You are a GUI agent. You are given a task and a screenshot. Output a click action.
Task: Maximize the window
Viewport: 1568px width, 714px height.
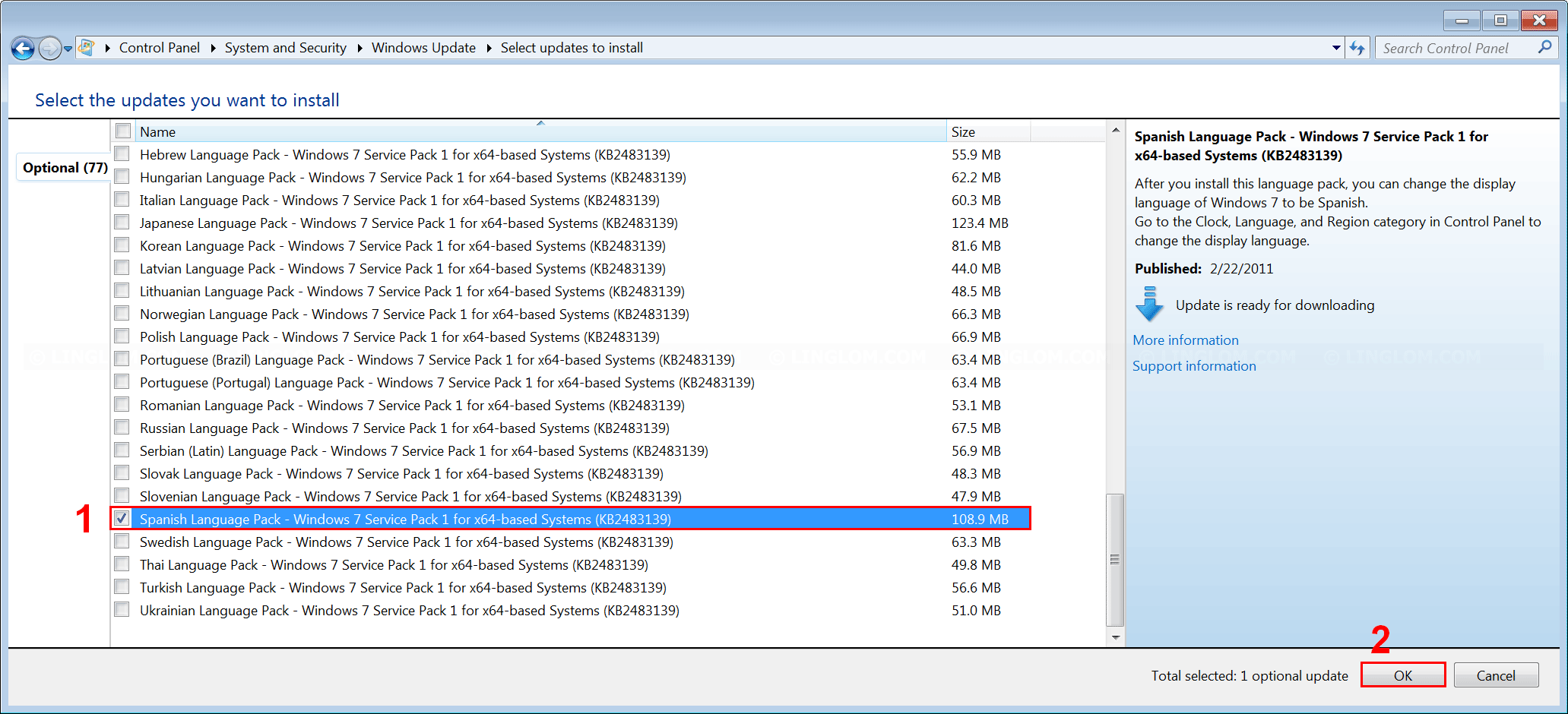coord(1500,21)
